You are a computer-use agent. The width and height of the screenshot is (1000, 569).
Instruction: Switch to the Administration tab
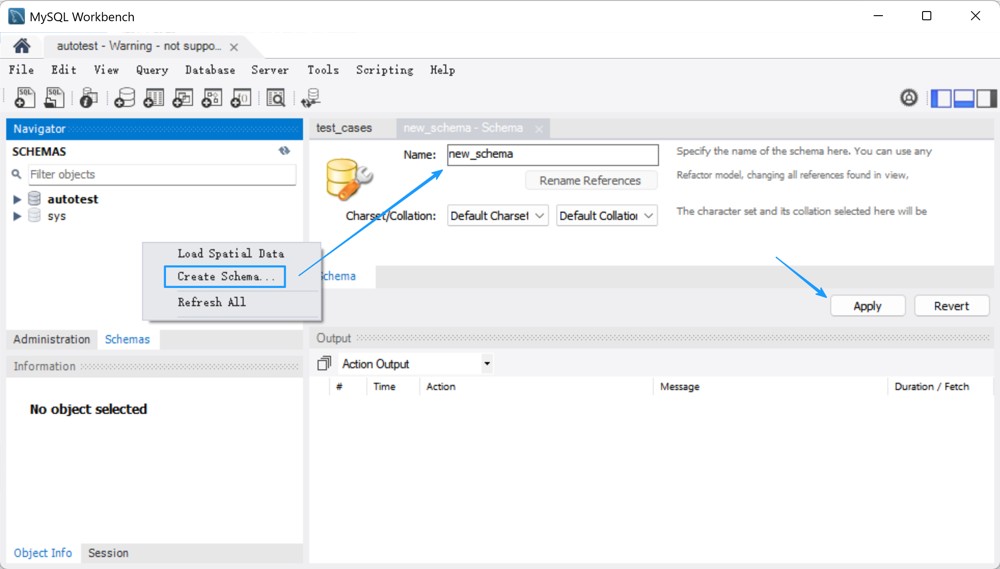click(52, 339)
